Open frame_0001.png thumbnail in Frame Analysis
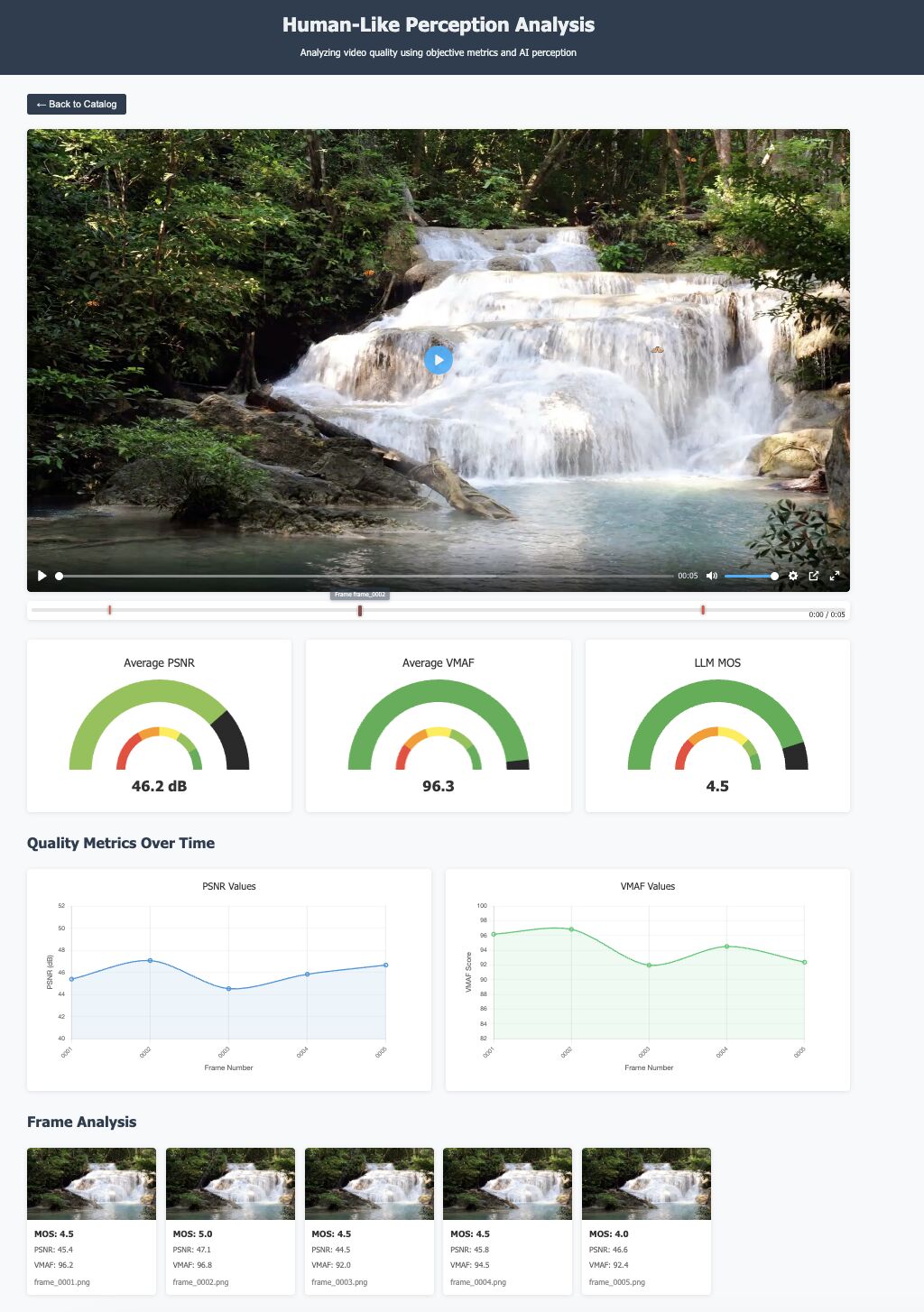 point(91,1183)
